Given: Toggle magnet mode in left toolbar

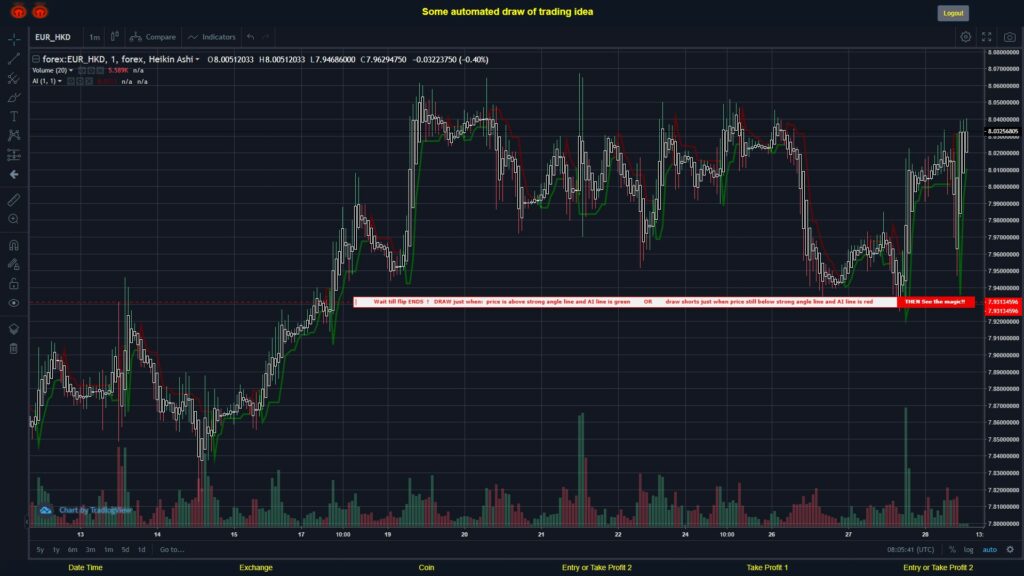Looking at the screenshot, I should point(14,246).
